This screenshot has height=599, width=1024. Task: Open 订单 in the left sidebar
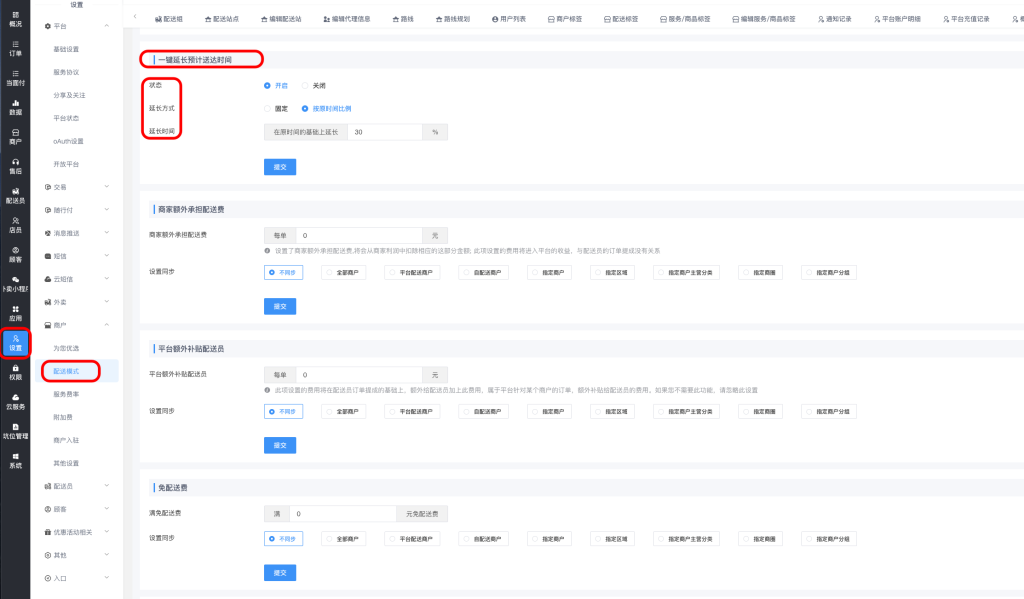[15, 48]
